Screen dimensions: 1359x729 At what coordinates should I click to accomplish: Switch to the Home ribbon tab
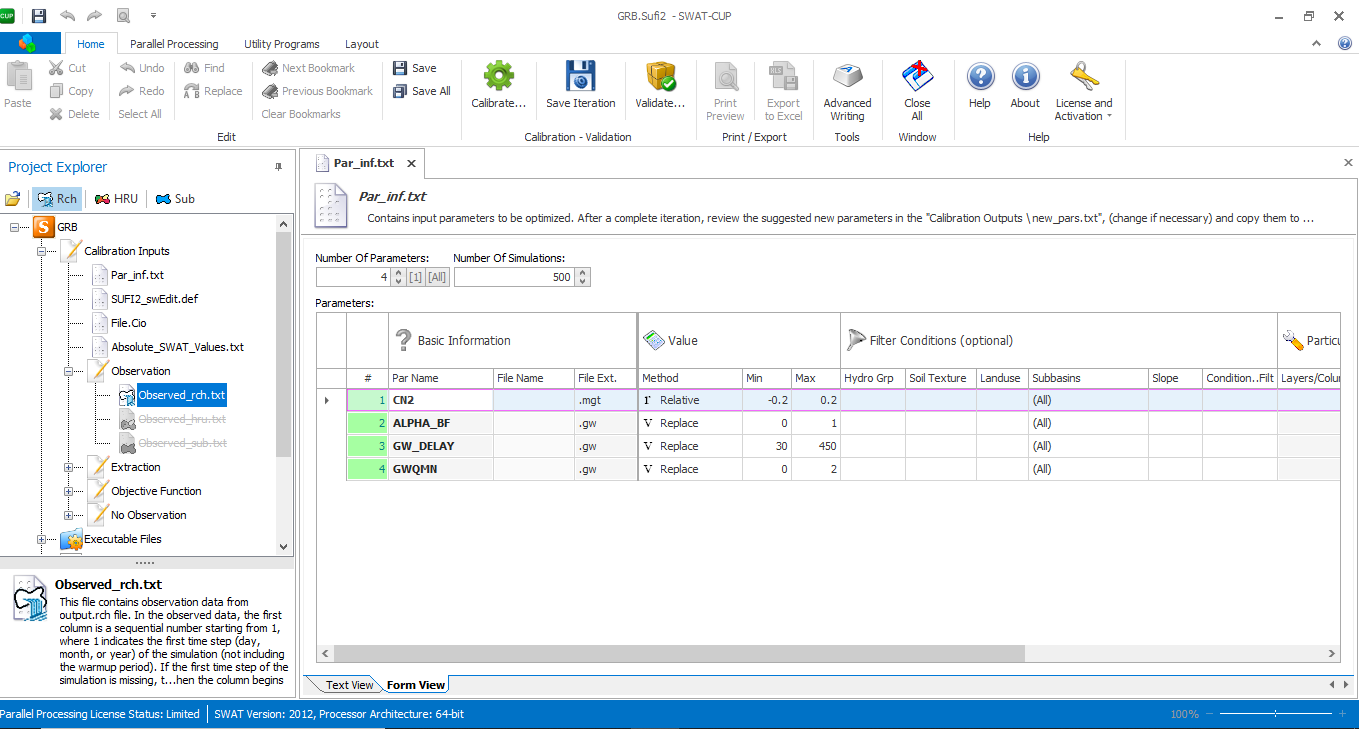pyautogui.click(x=91, y=44)
